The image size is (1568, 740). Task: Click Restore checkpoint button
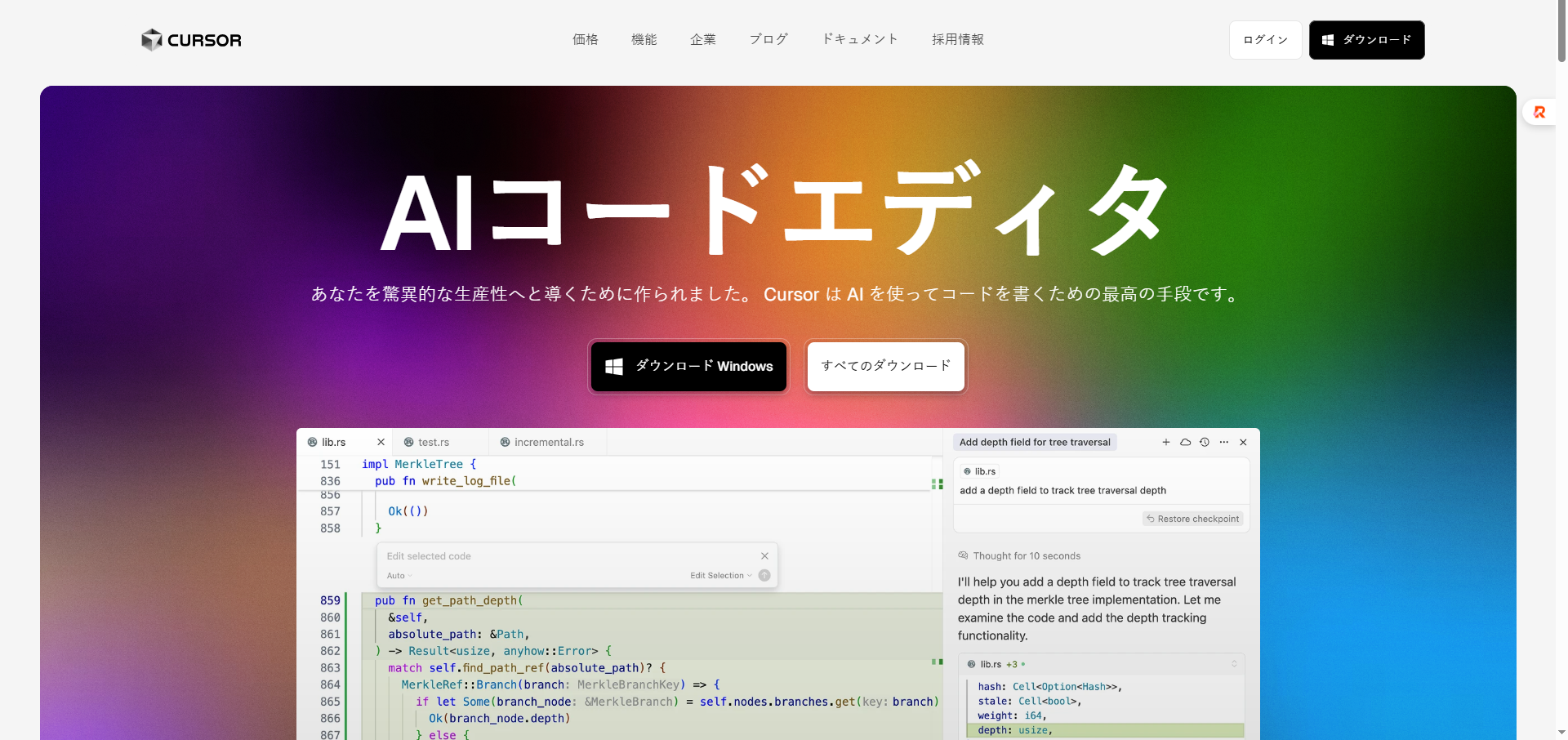(1192, 519)
